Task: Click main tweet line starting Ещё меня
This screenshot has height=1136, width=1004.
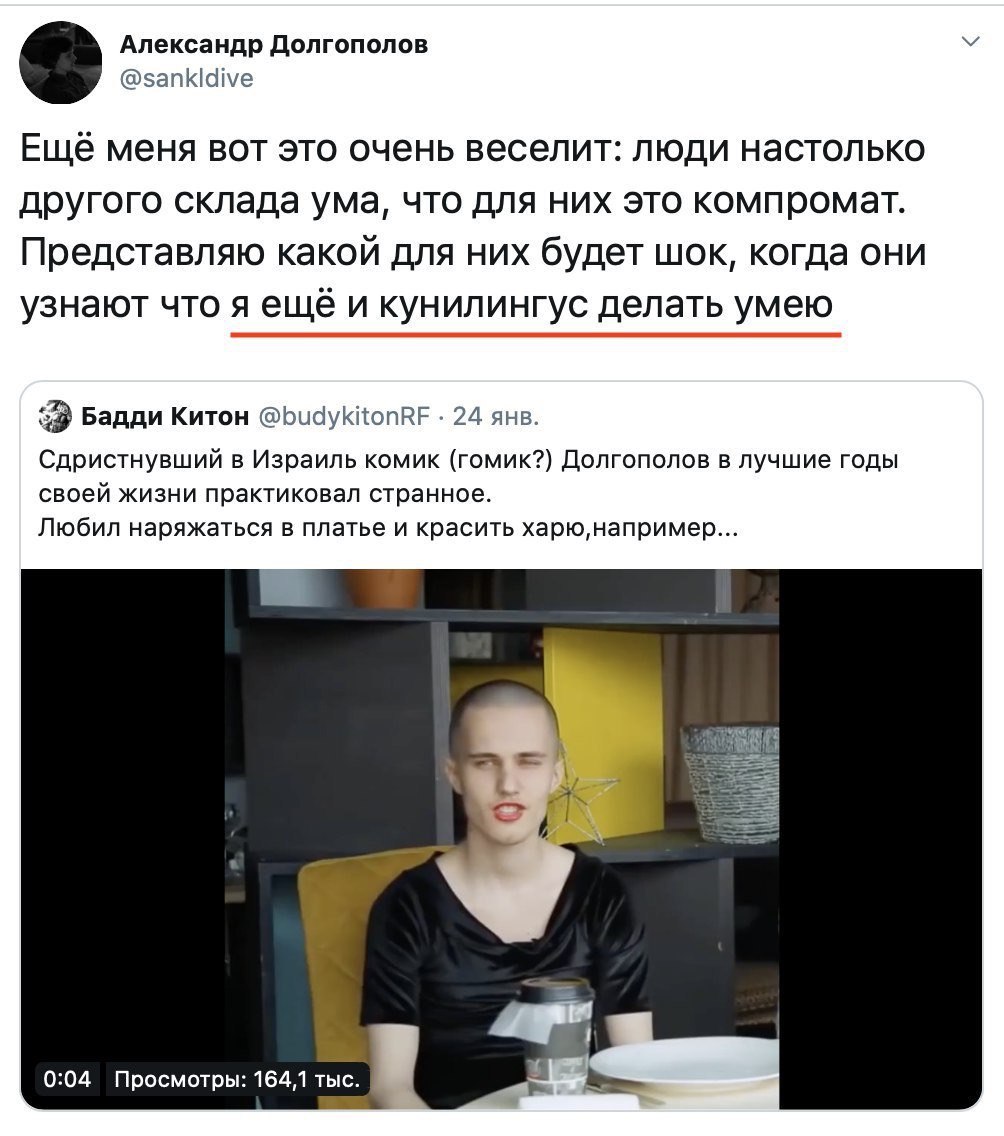Action: point(472,148)
